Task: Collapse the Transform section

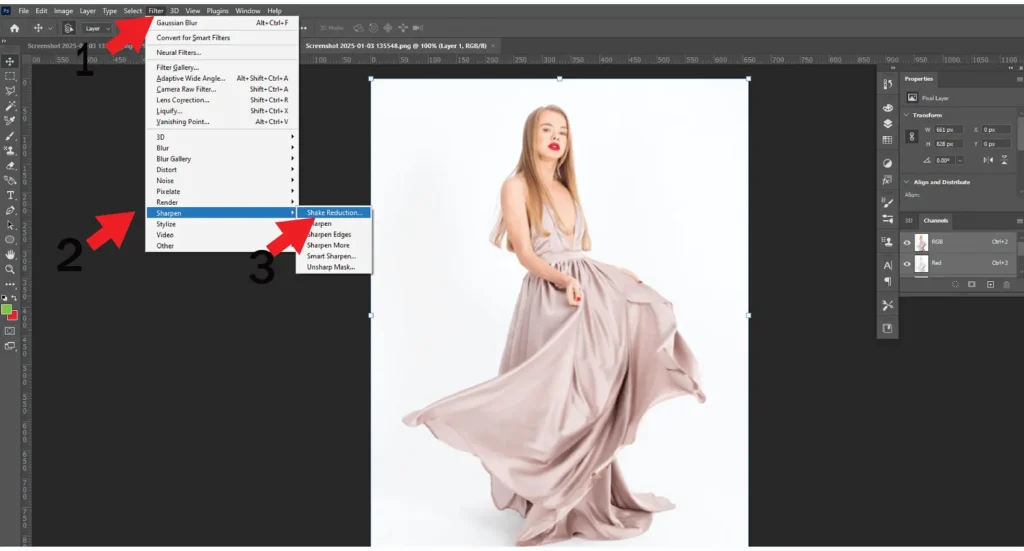Action: [x=907, y=115]
